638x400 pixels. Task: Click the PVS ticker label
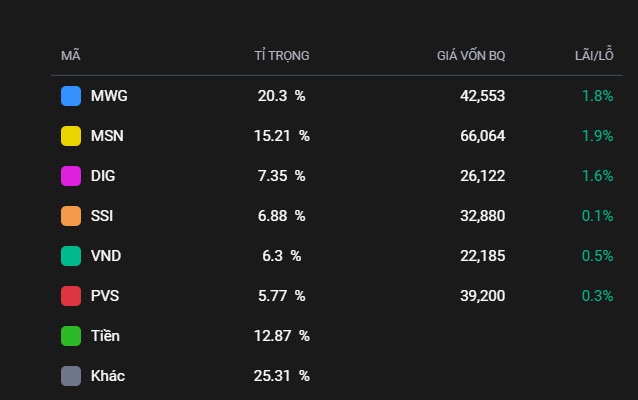coord(105,296)
